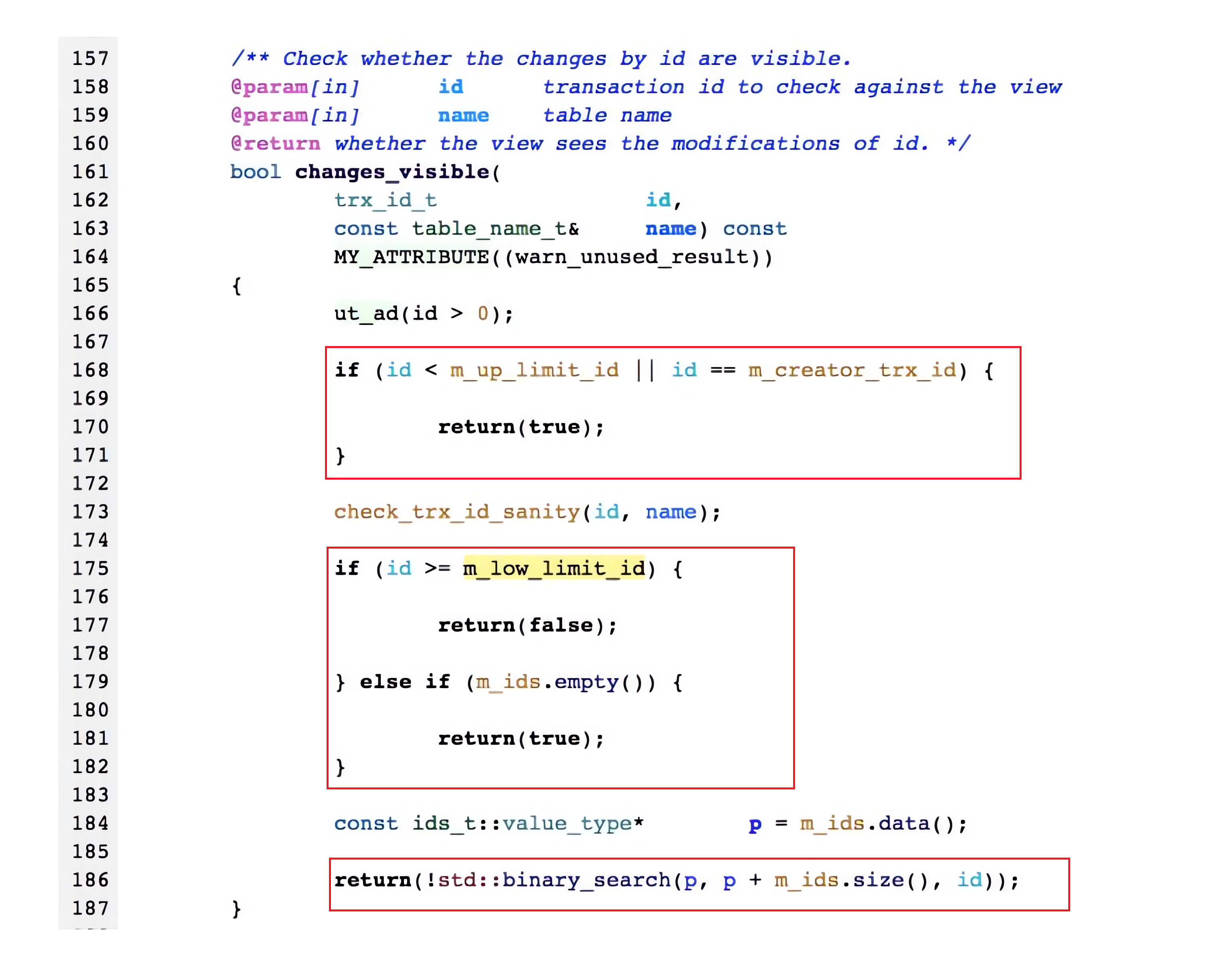1205x980 pixels.
Task: Open the bool return type menu
Action: (x=201, y=164)
